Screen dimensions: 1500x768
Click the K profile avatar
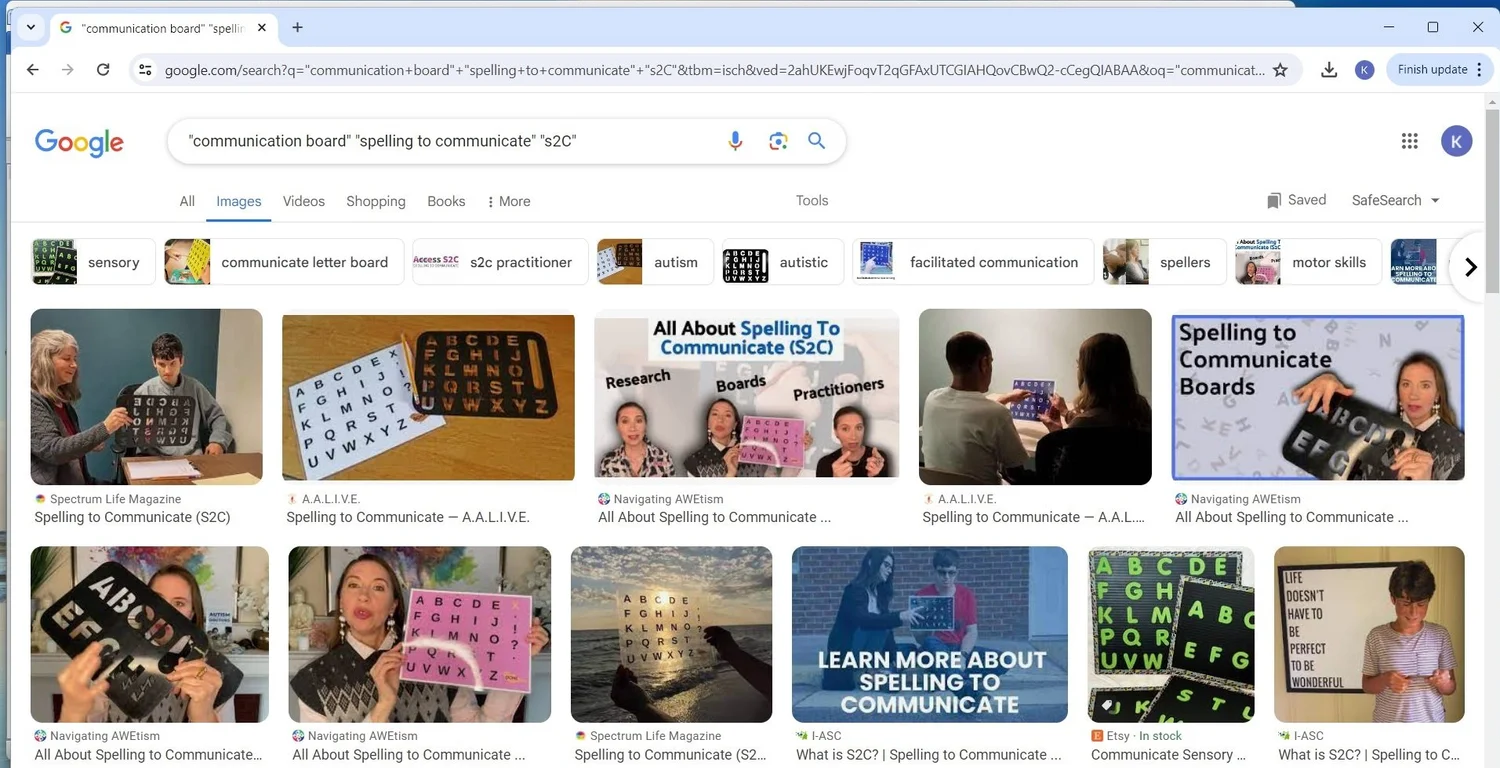(x=1456, y=140)
